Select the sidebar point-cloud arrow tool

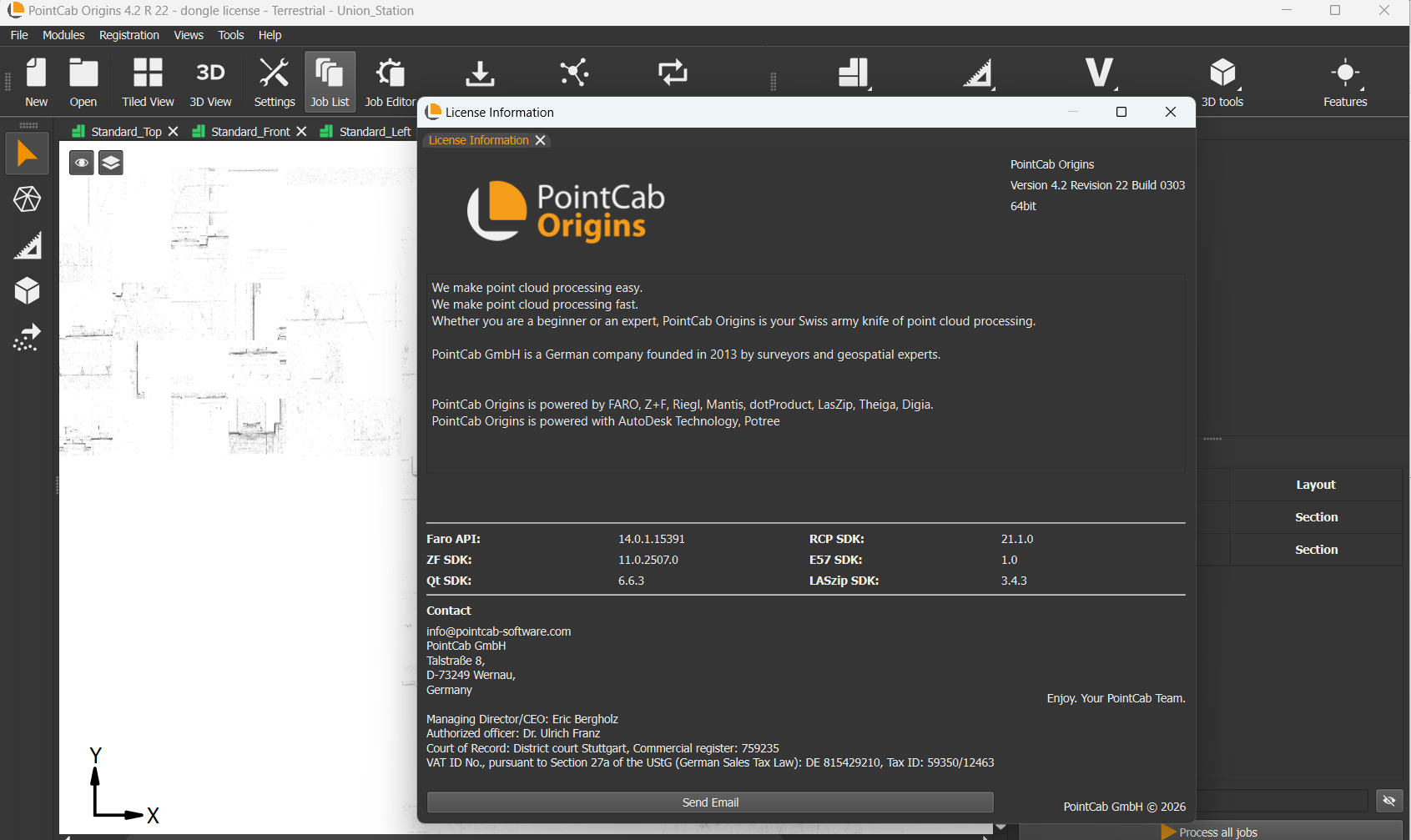27,338
